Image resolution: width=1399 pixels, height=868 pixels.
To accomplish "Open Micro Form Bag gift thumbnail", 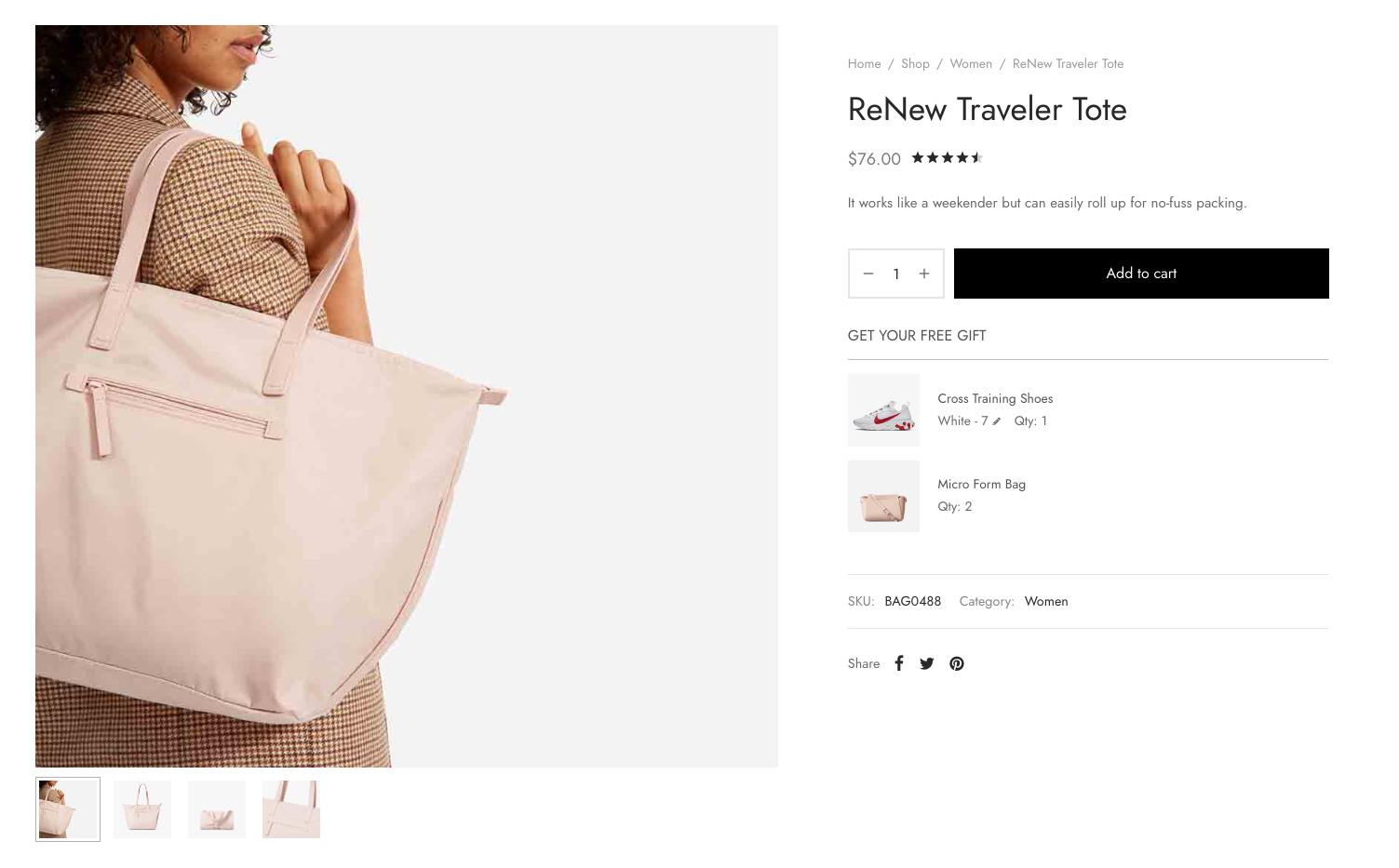I will pos(883,496).
